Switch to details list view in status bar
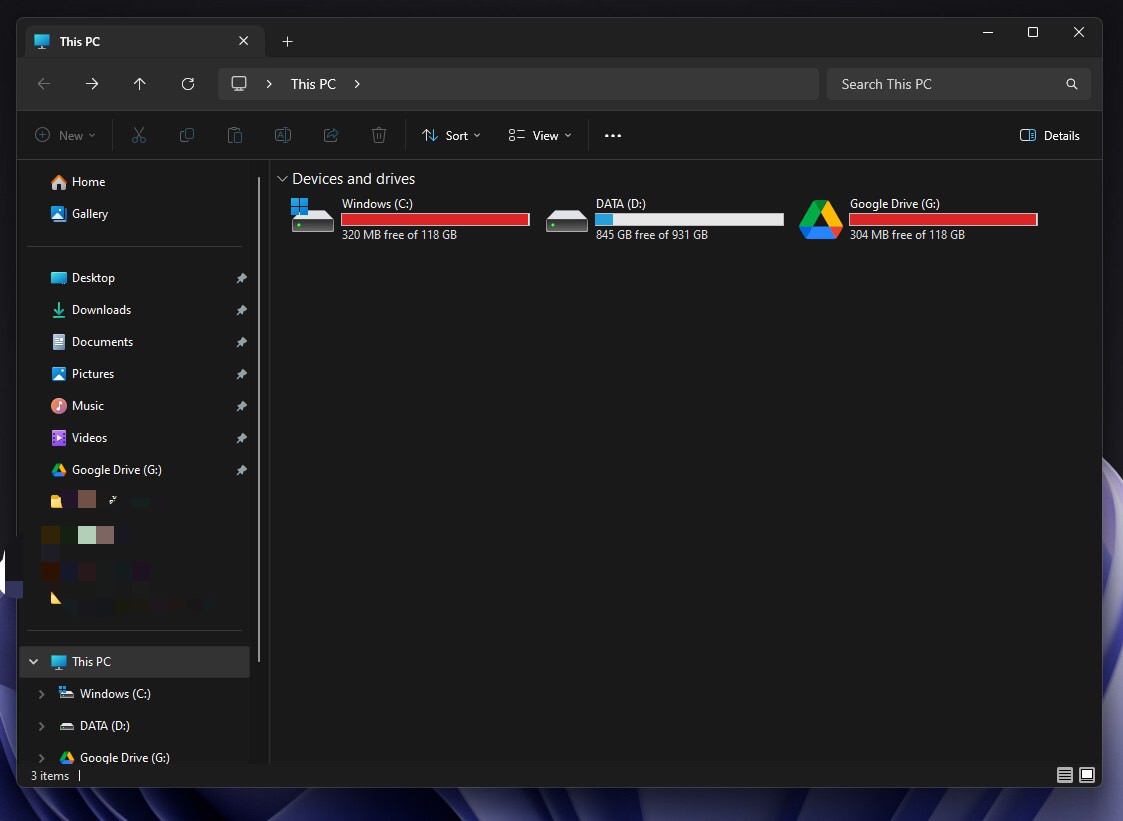1123x821 pixels. 1065,775
